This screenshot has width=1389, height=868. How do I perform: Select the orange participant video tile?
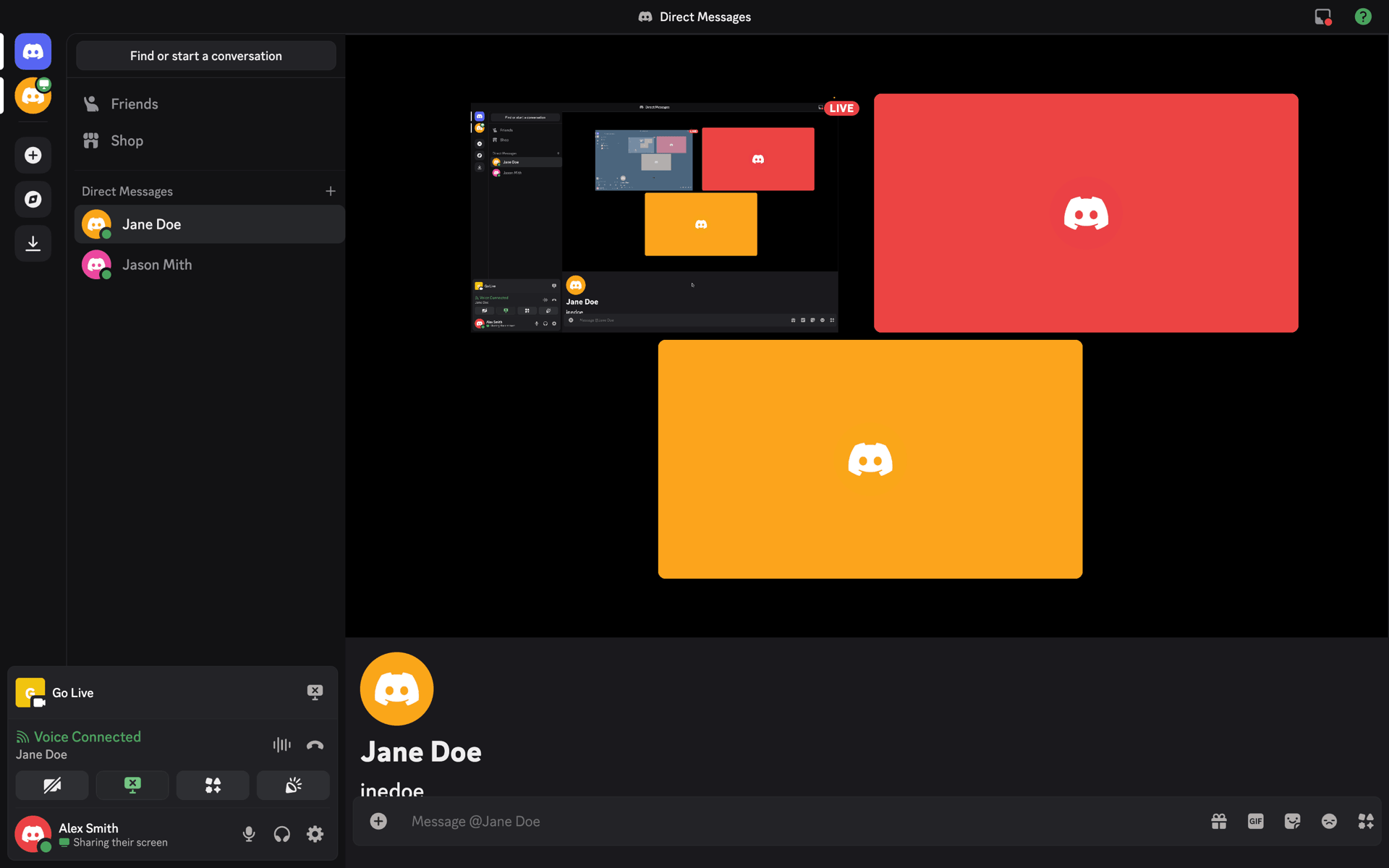coord(870,459)
